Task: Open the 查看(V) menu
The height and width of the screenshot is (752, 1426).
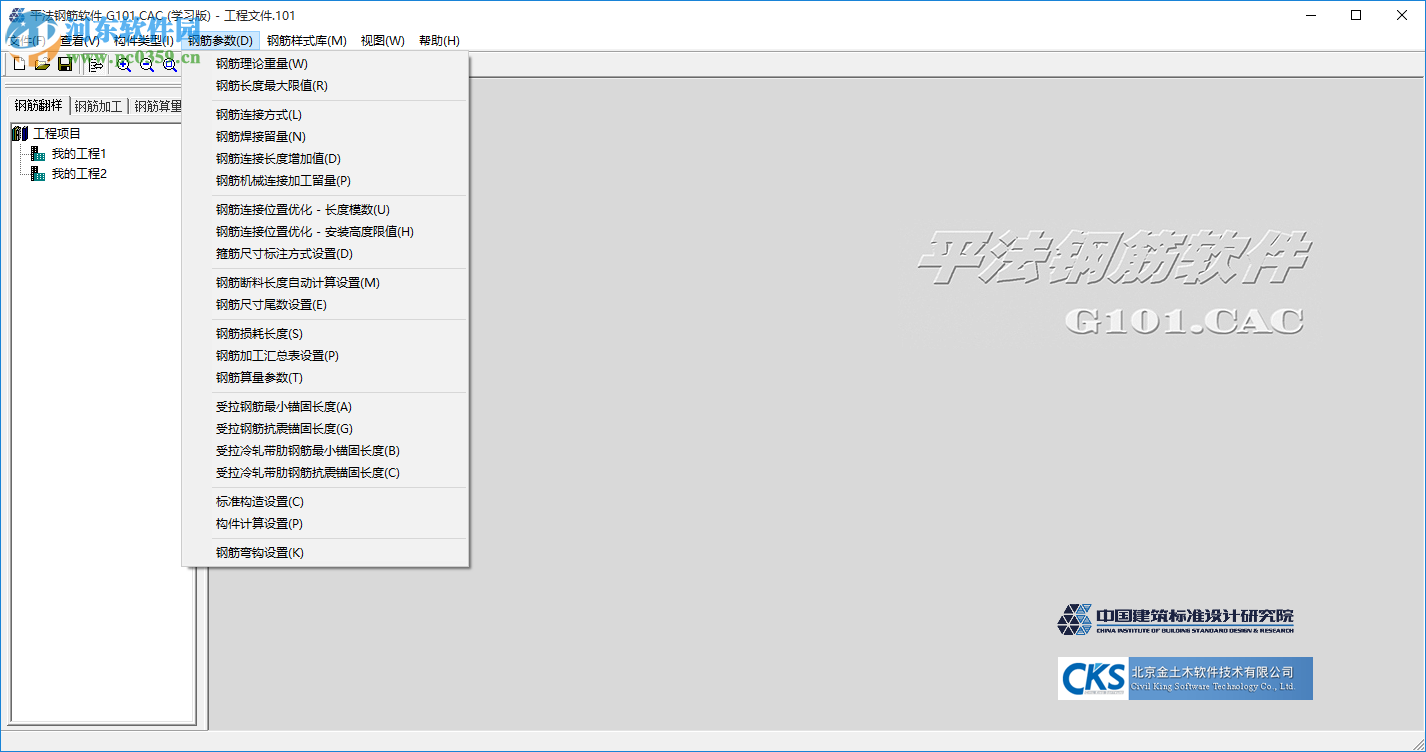Action: (80, 41)
